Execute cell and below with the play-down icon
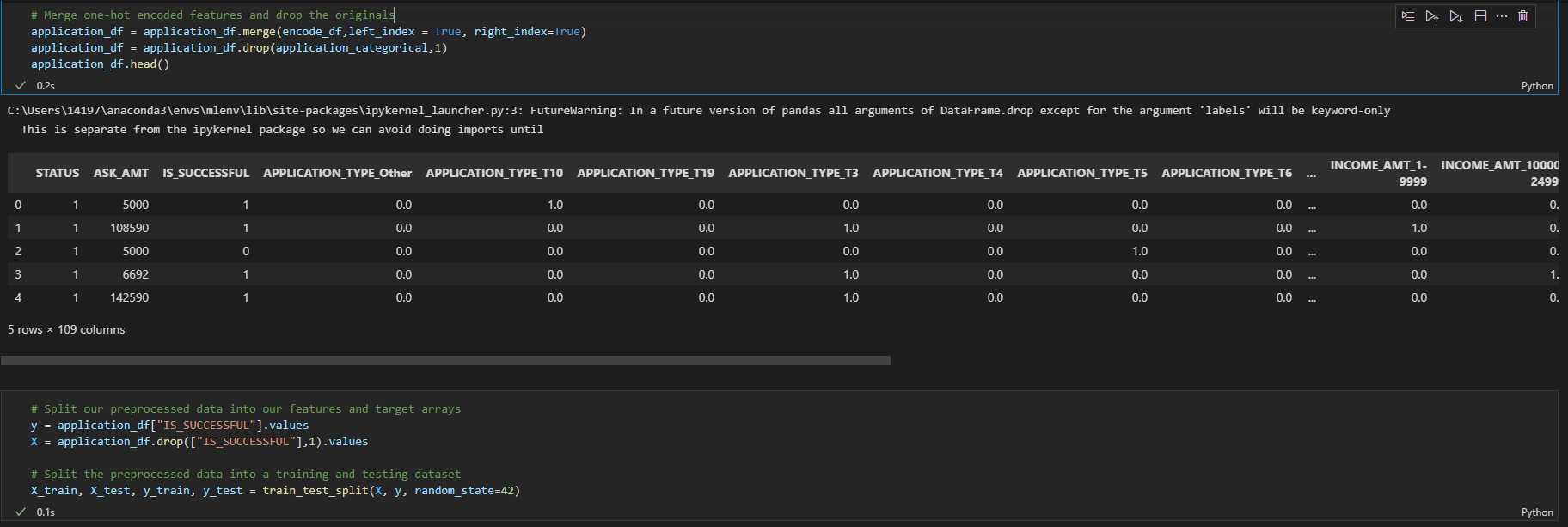1568x527 pixels. click(1455, 16)
